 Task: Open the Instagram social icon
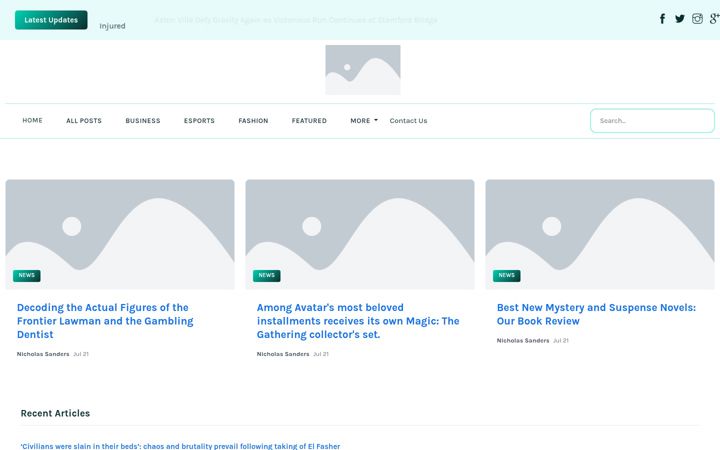(x=697, y=19)
